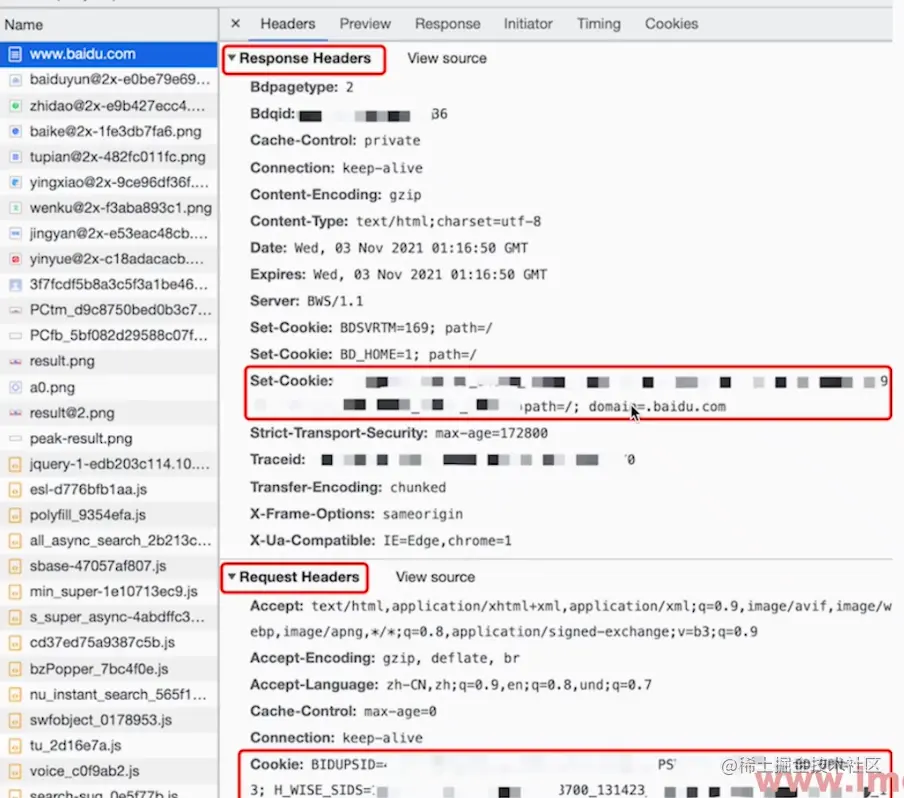Click image icon of yinyue@2x request
The width and height of the screenshot is (904, 798).
pyautogui.click(x=16, y=259)
